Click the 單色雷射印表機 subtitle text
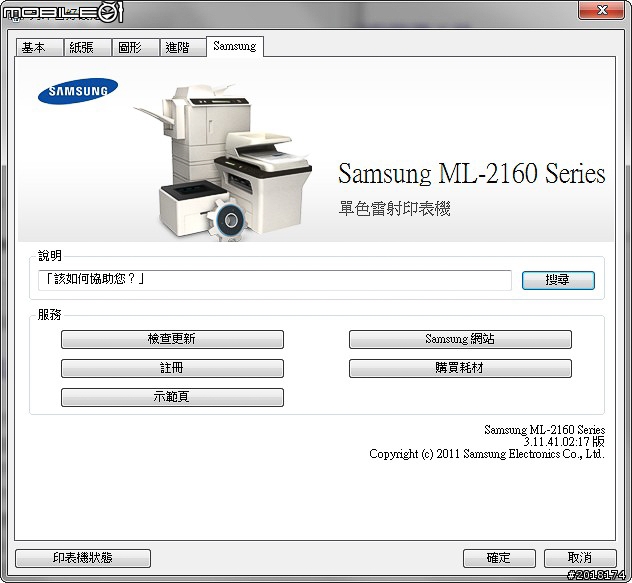This screenshot has height=583, width=632. coord(394,209)
